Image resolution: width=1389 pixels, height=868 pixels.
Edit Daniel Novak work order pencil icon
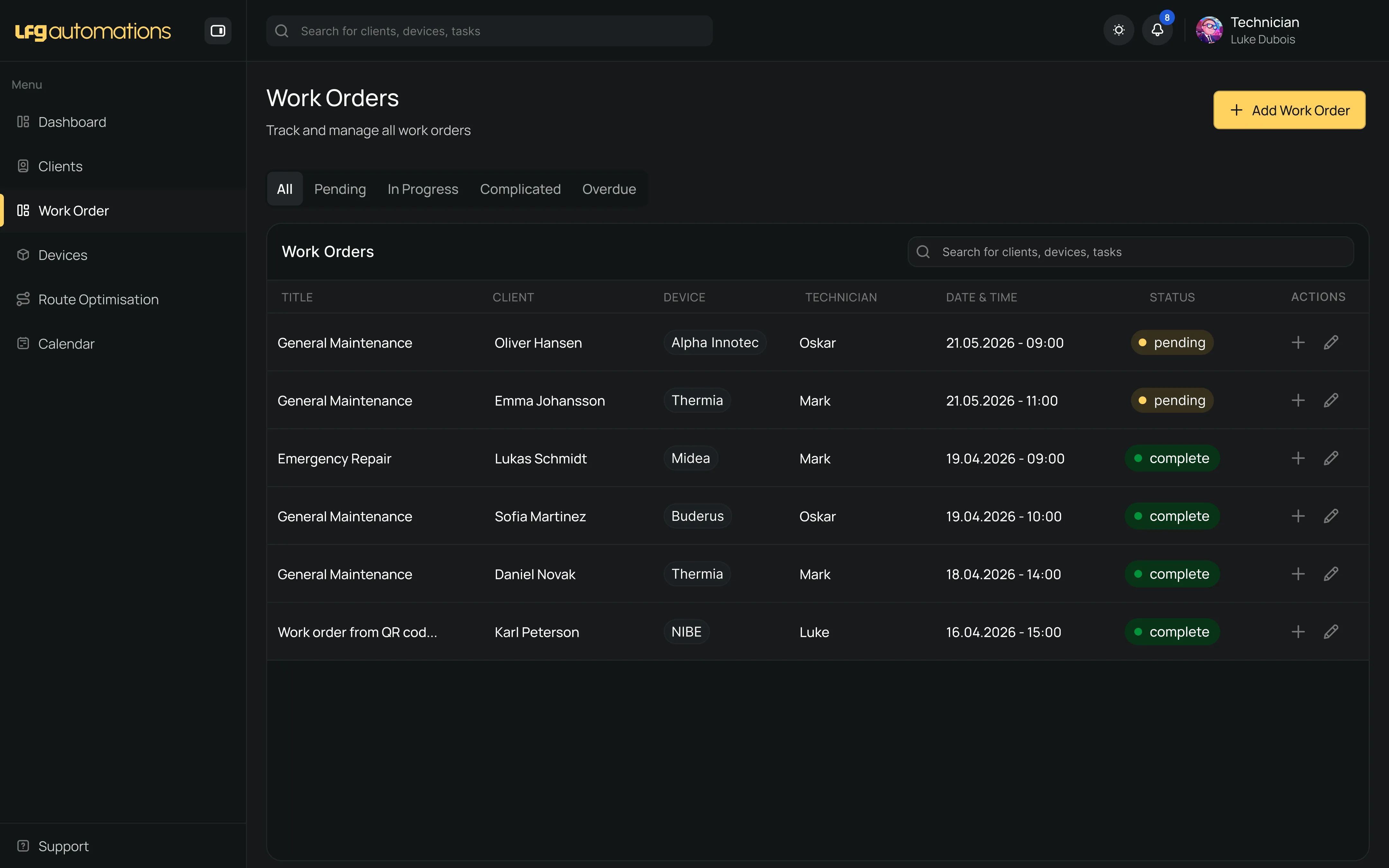coord(1331,574)
